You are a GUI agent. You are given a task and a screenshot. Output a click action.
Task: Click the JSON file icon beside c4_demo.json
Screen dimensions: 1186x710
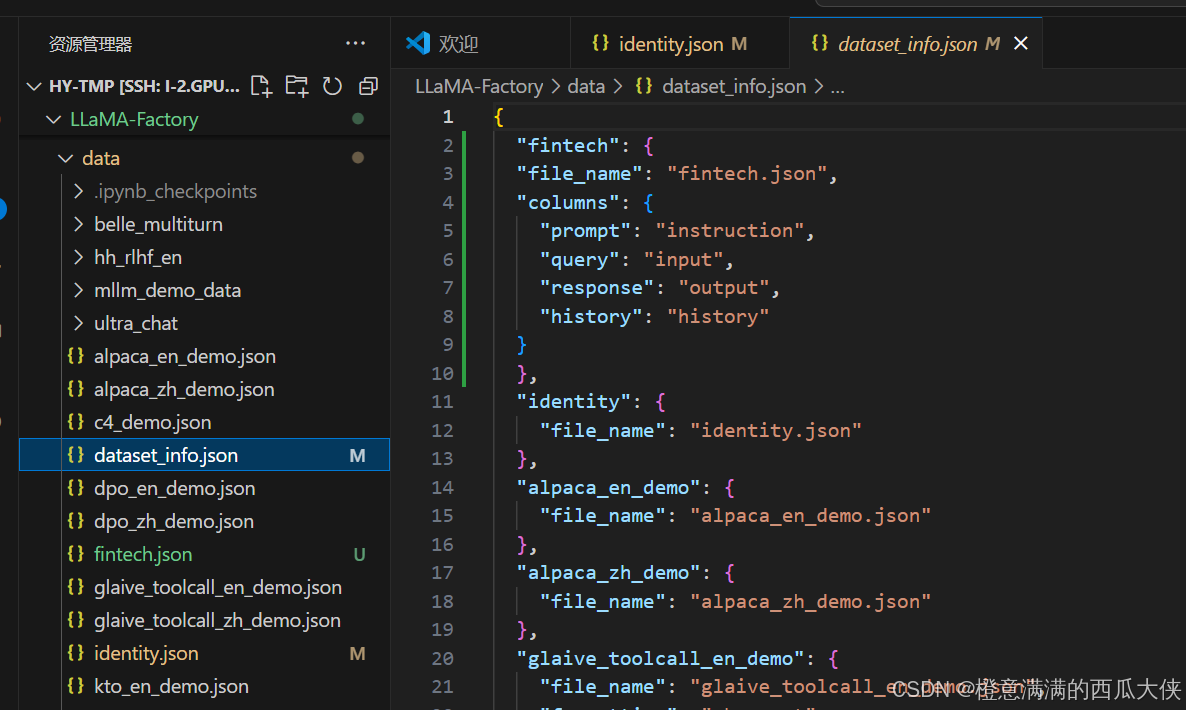76,422
